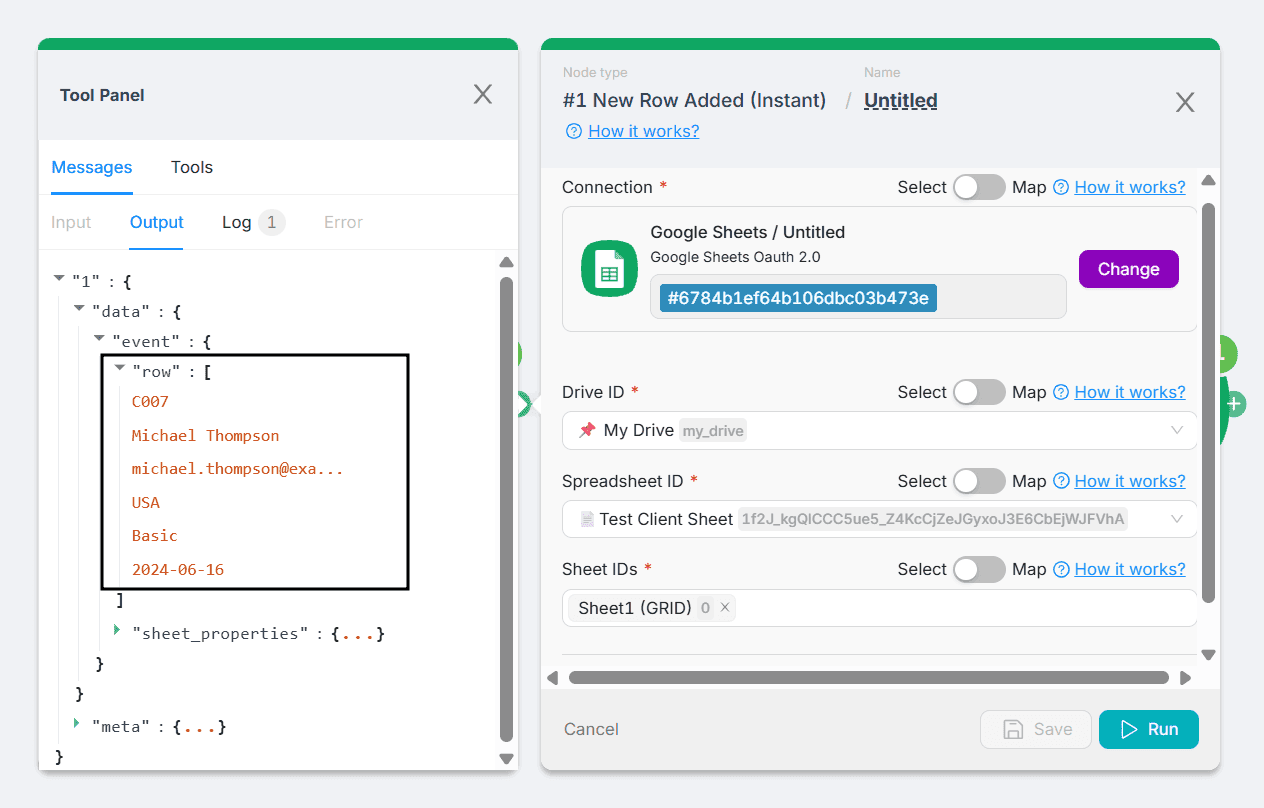Click the Untitled node name field
The height and width of the screenshot is (808, 1264).
[x=900, y=100]
